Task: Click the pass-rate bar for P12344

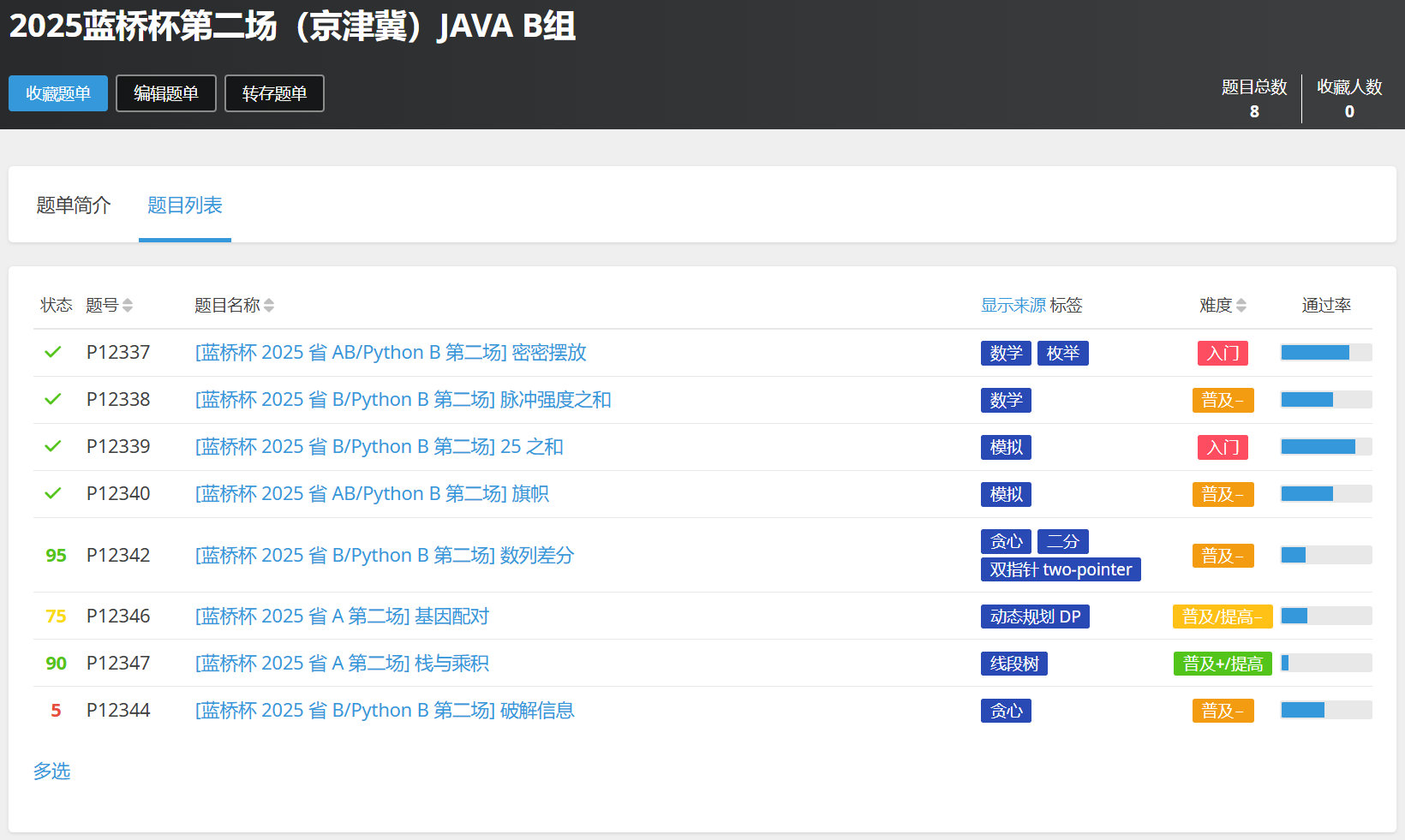Action: [x=1326, y=711]
